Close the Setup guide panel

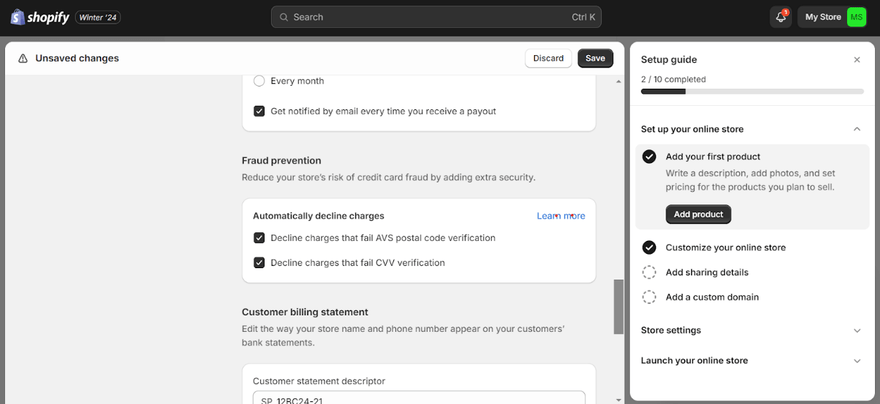pos(856,60)
